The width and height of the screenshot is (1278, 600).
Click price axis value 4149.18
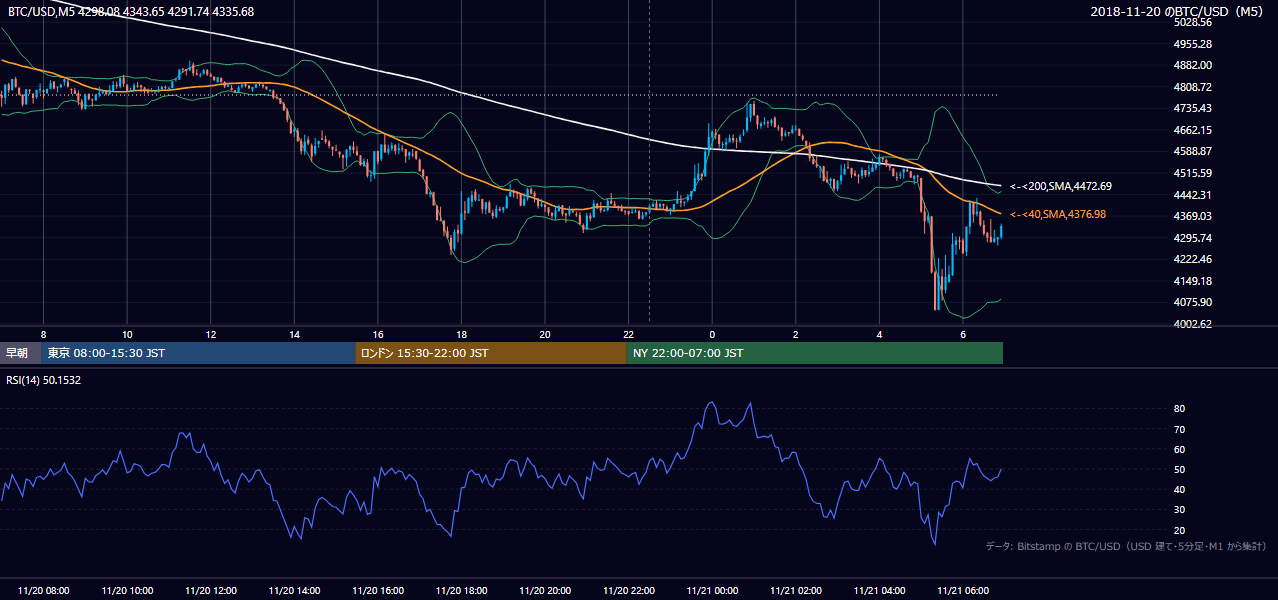[1193, 281]
